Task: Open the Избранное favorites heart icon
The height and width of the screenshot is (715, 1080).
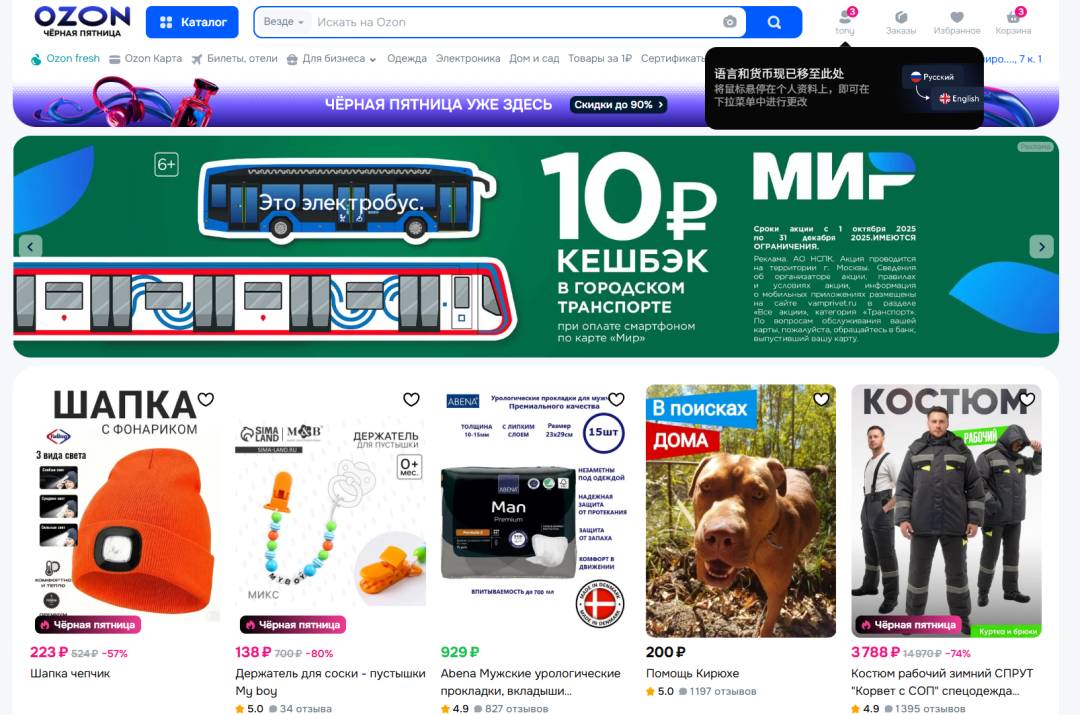Action: pos(957,22)
